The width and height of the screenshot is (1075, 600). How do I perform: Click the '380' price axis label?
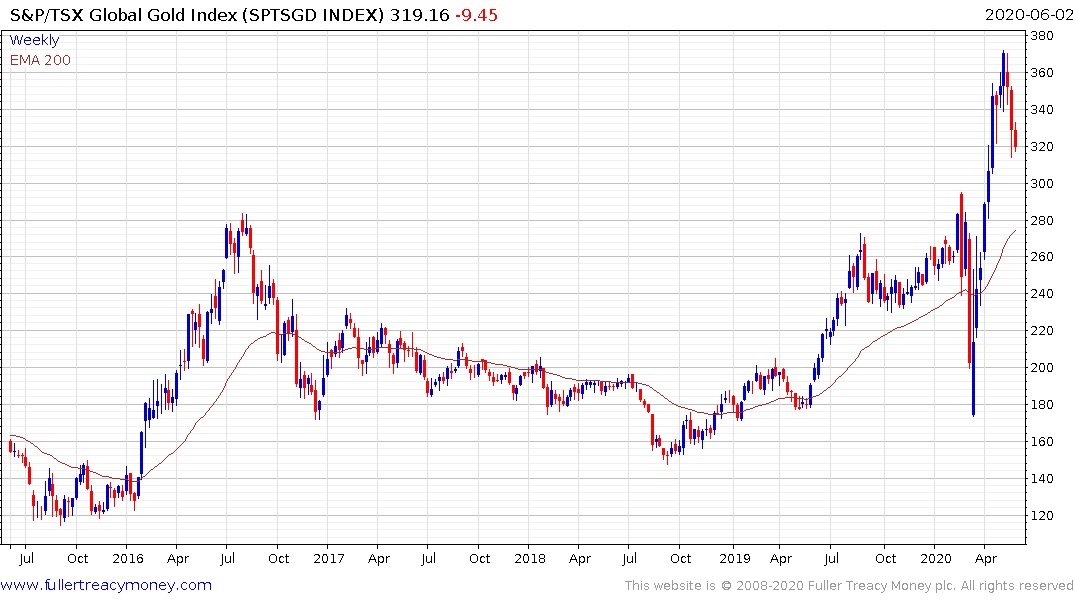coord(1042,36)
